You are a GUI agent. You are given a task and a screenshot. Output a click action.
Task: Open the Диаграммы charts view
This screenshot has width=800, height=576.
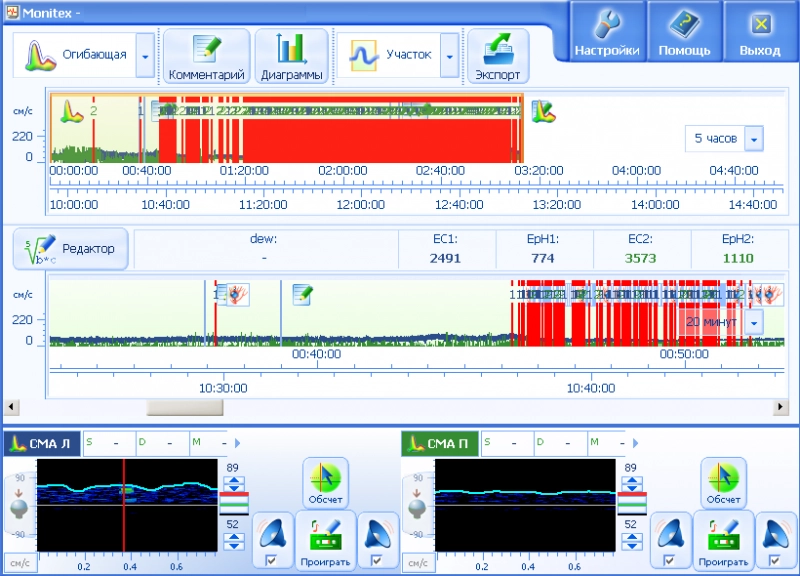click(x=291, y=56)
